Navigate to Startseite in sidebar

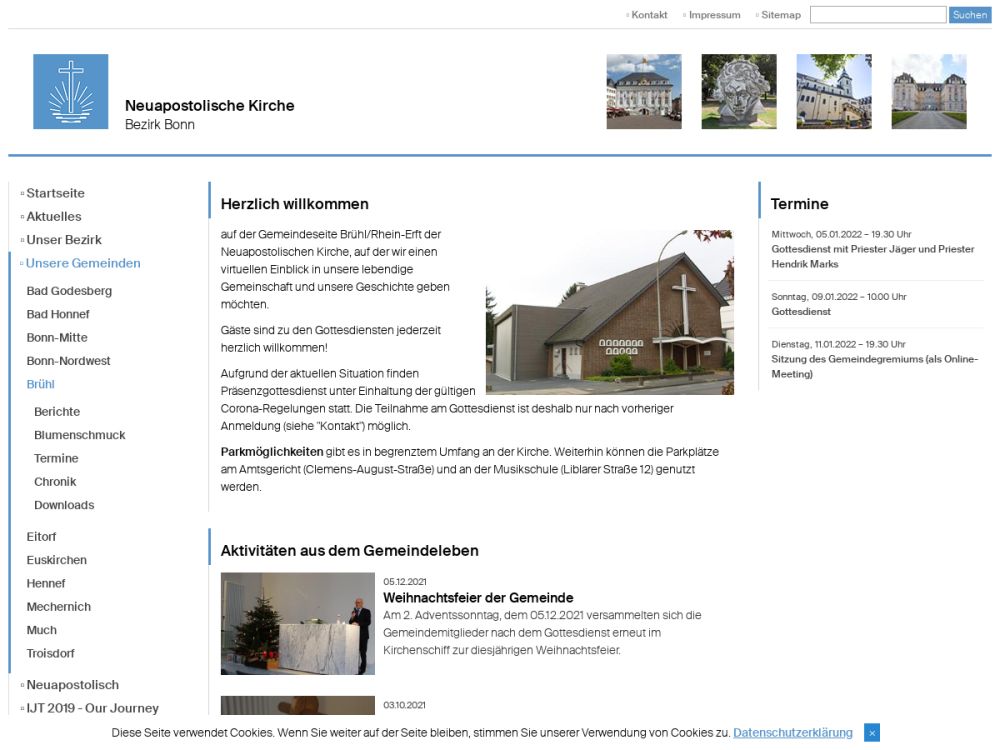[x=55, y=193]
